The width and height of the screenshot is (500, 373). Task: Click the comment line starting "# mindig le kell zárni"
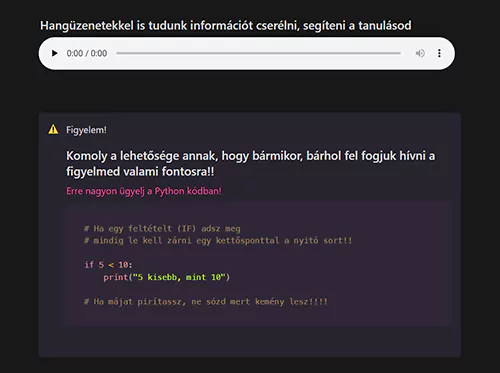218,240
